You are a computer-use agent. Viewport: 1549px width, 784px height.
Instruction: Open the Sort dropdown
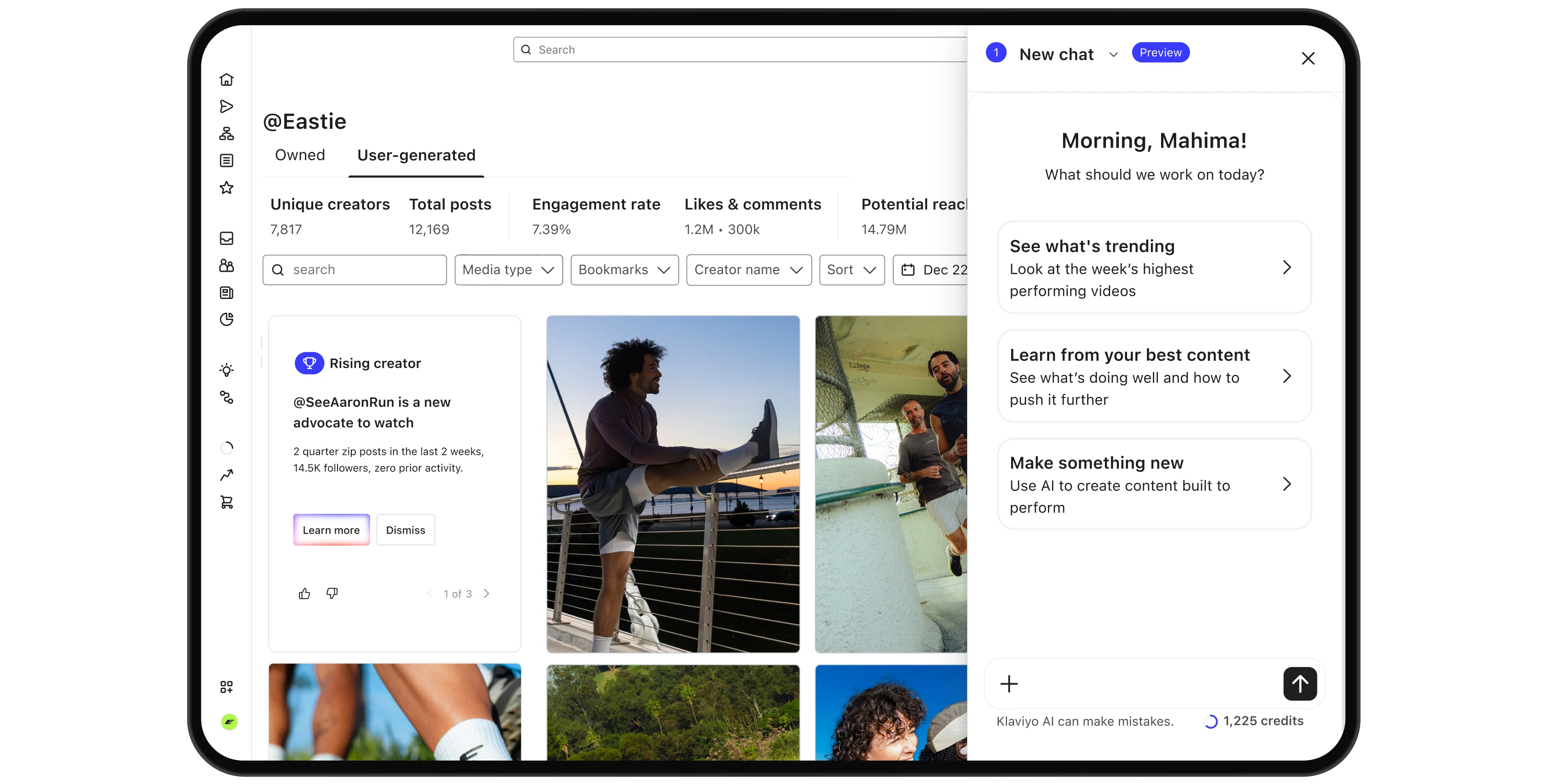coord(852,269)
